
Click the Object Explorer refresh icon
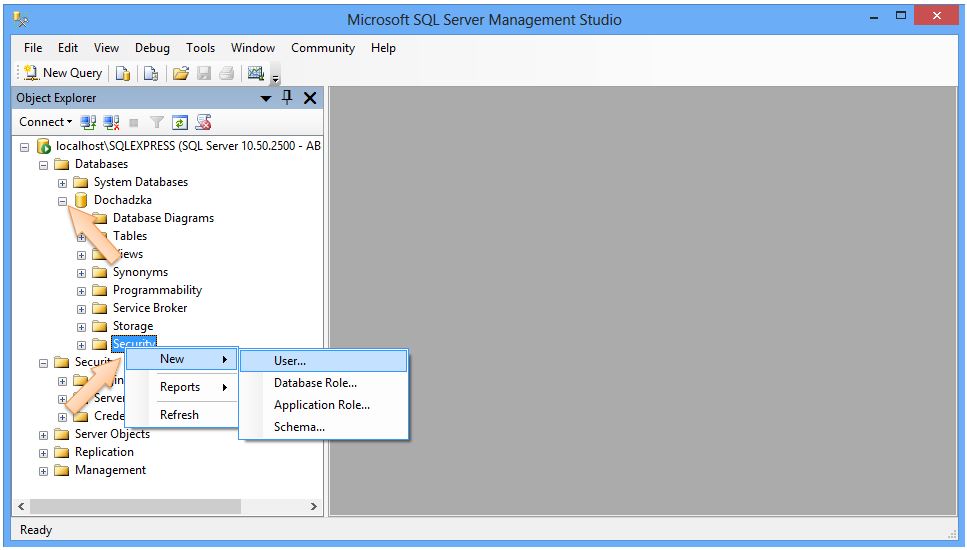tap(179, 122)
